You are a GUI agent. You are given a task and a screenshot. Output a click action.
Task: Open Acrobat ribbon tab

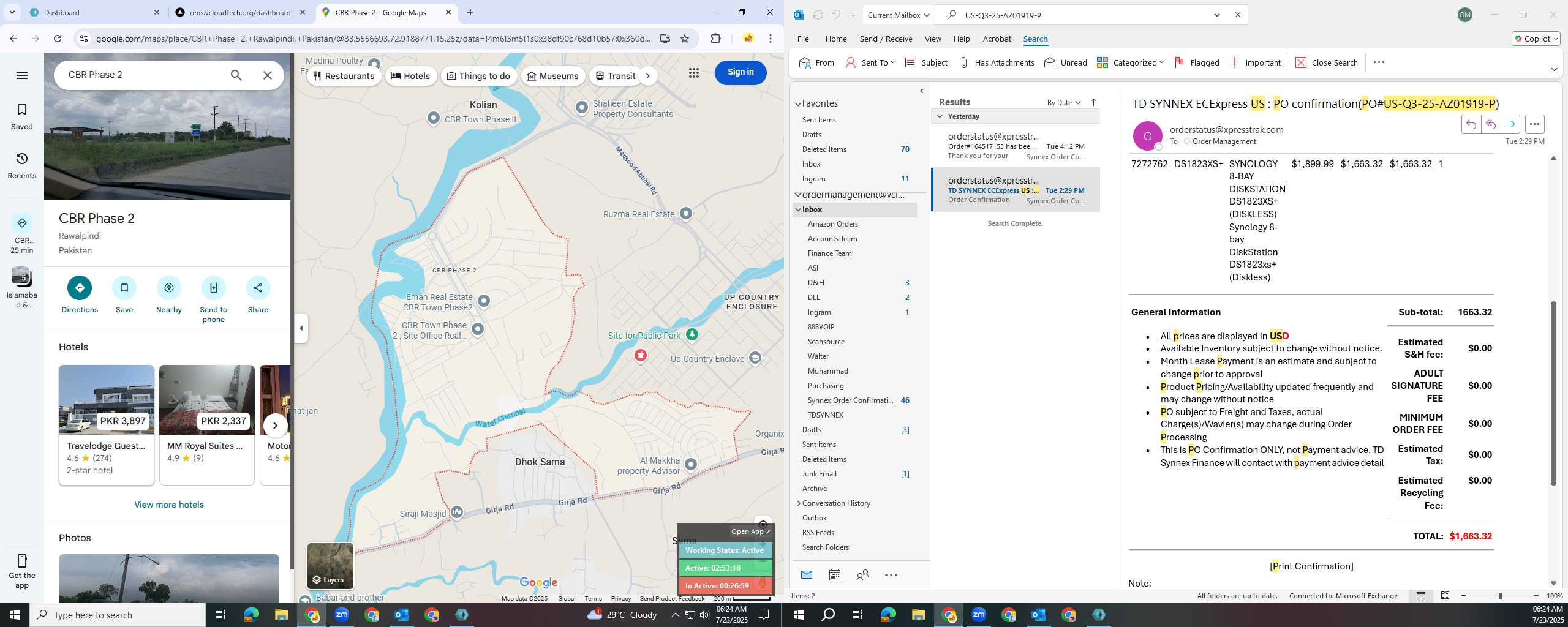997,39
